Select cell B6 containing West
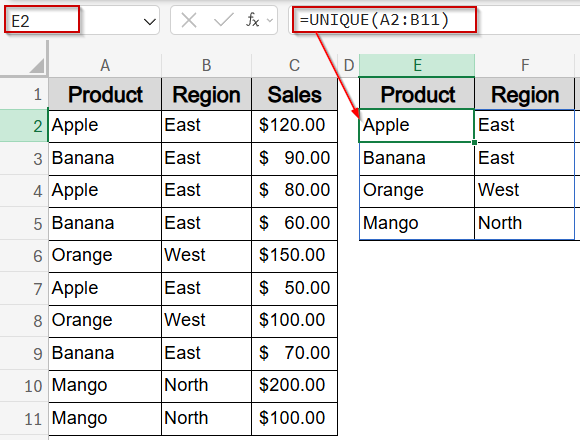The width and height of the screenshot is (580, 440). [206, 256]
